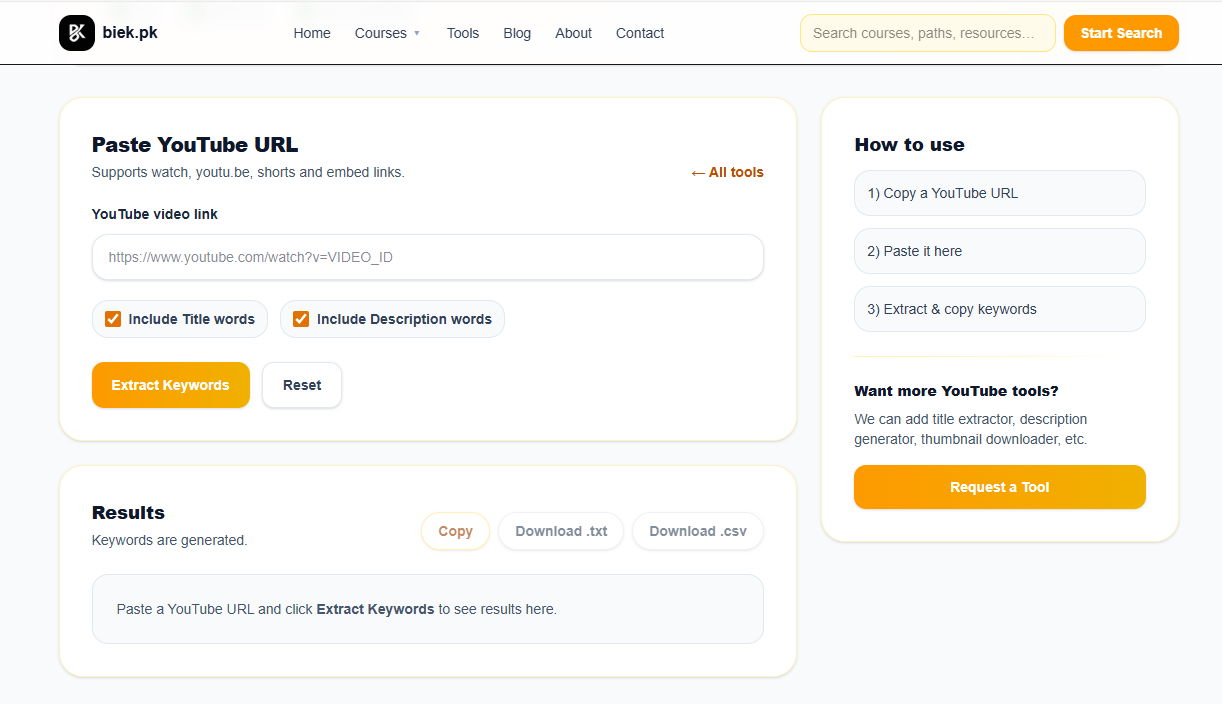
Task: Select the Home menu item
Action: 311,33
